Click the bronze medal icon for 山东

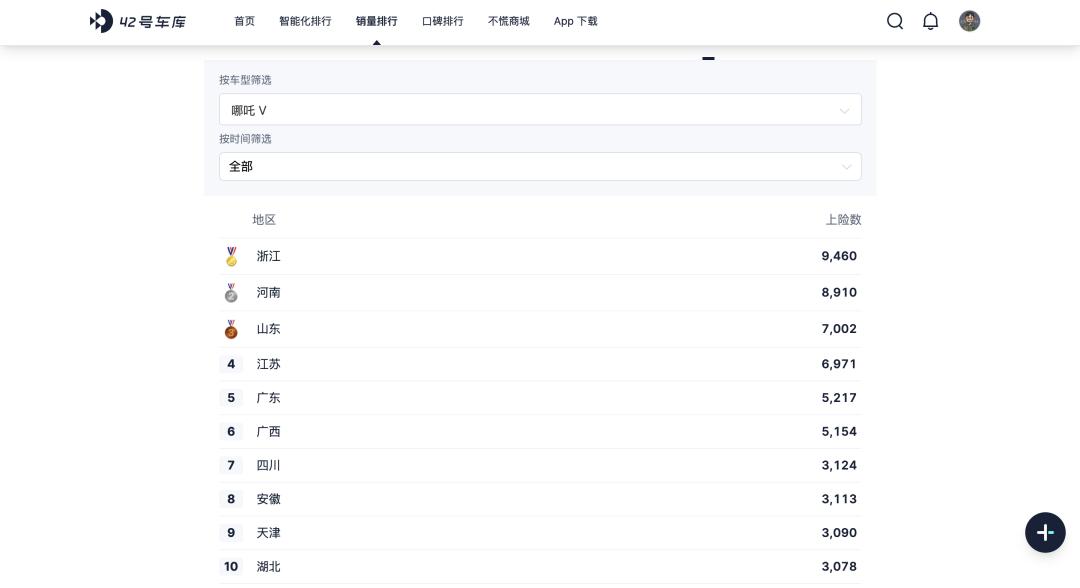(x=231, y=329)
